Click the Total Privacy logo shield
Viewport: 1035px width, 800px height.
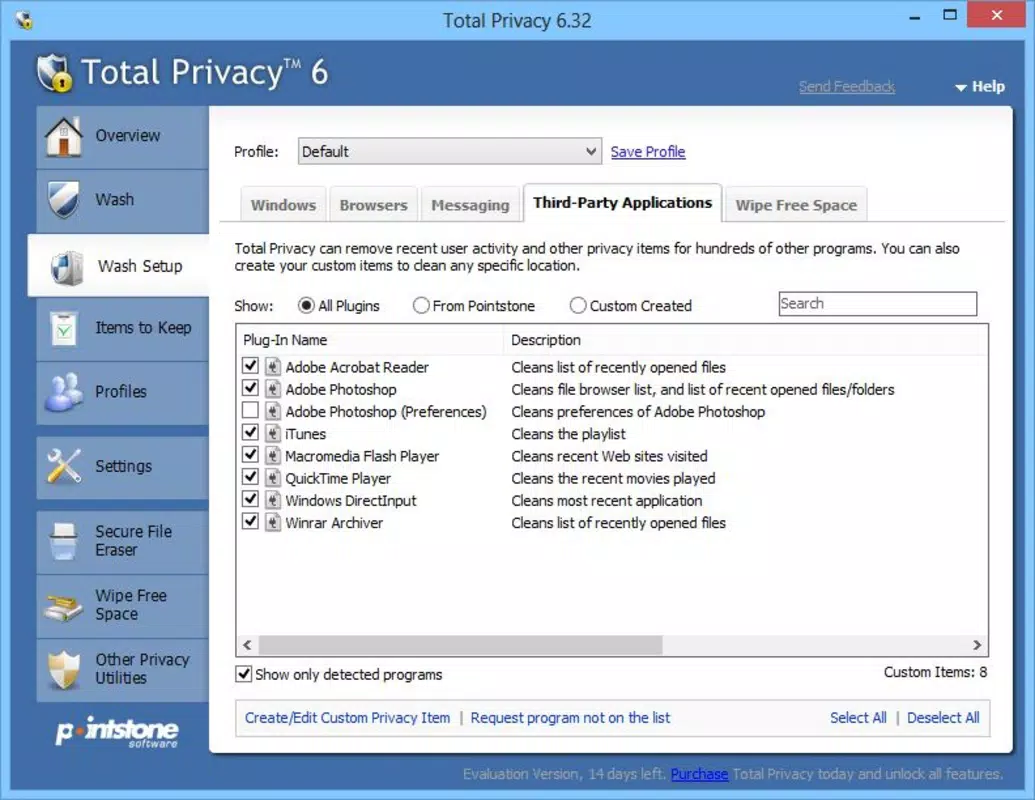pyautogui.click(x=55, y=73)
